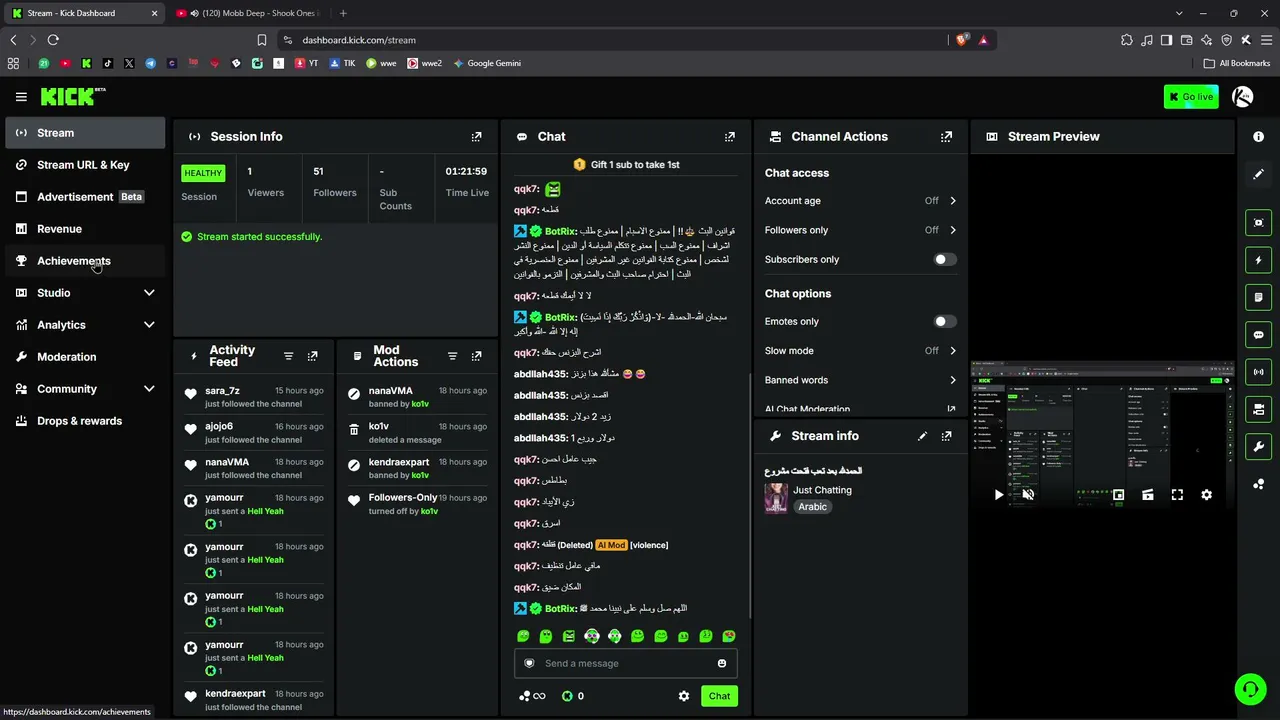
Task: Open the Banned words settings
Action: point(860,380)
